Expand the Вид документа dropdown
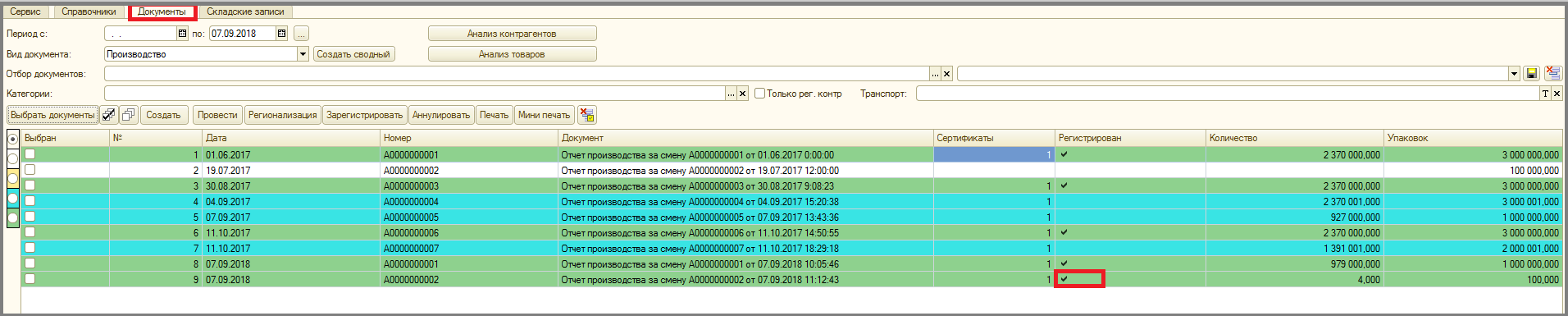 pyautogui.click(x=303, y=54)
